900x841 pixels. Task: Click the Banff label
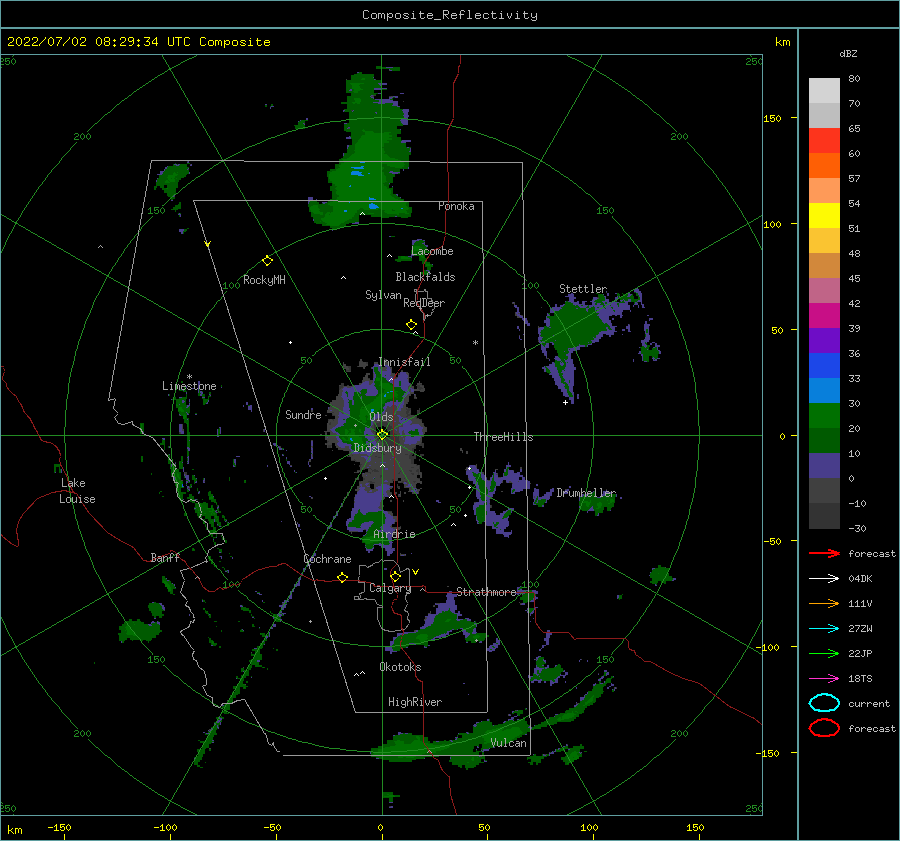(165, 557)
